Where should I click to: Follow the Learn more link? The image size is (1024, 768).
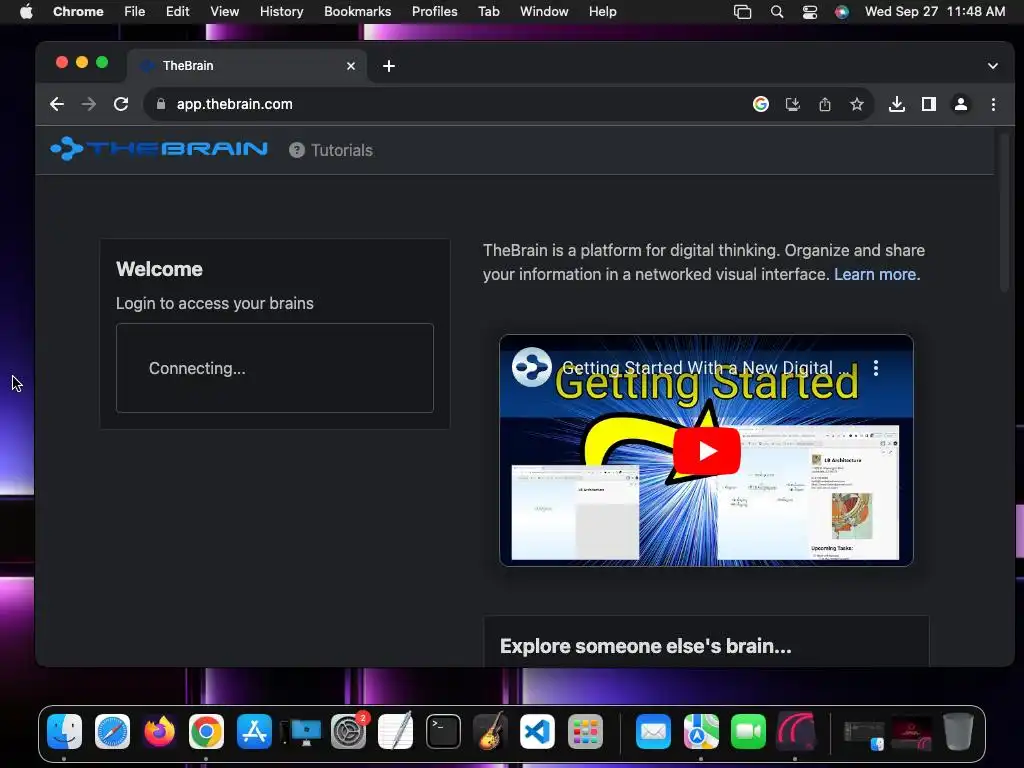click(x=876, y=274)
